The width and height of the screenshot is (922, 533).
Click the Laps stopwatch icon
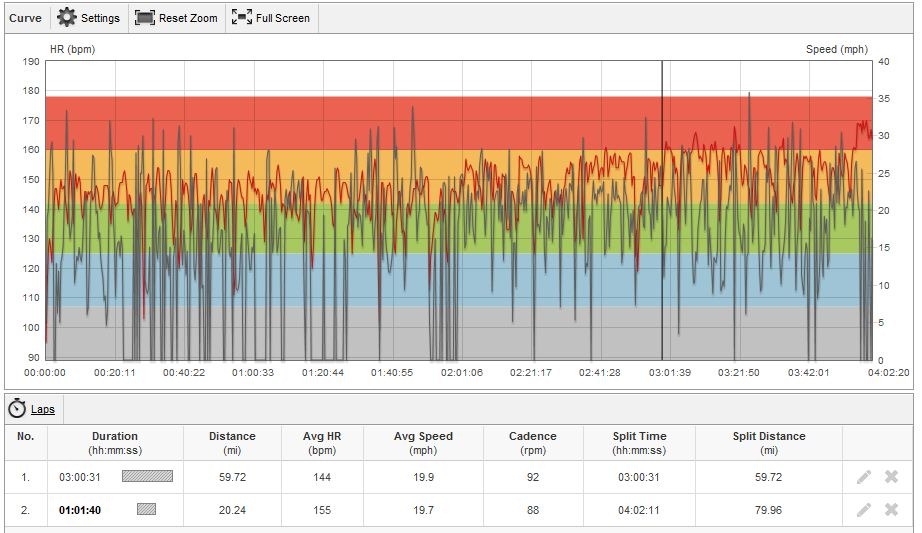17,409
